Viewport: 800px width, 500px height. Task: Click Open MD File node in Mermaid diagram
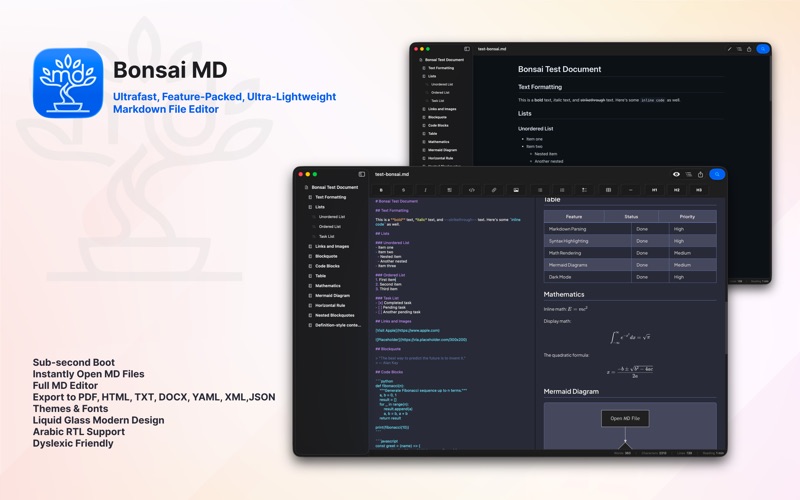point(625,418)
